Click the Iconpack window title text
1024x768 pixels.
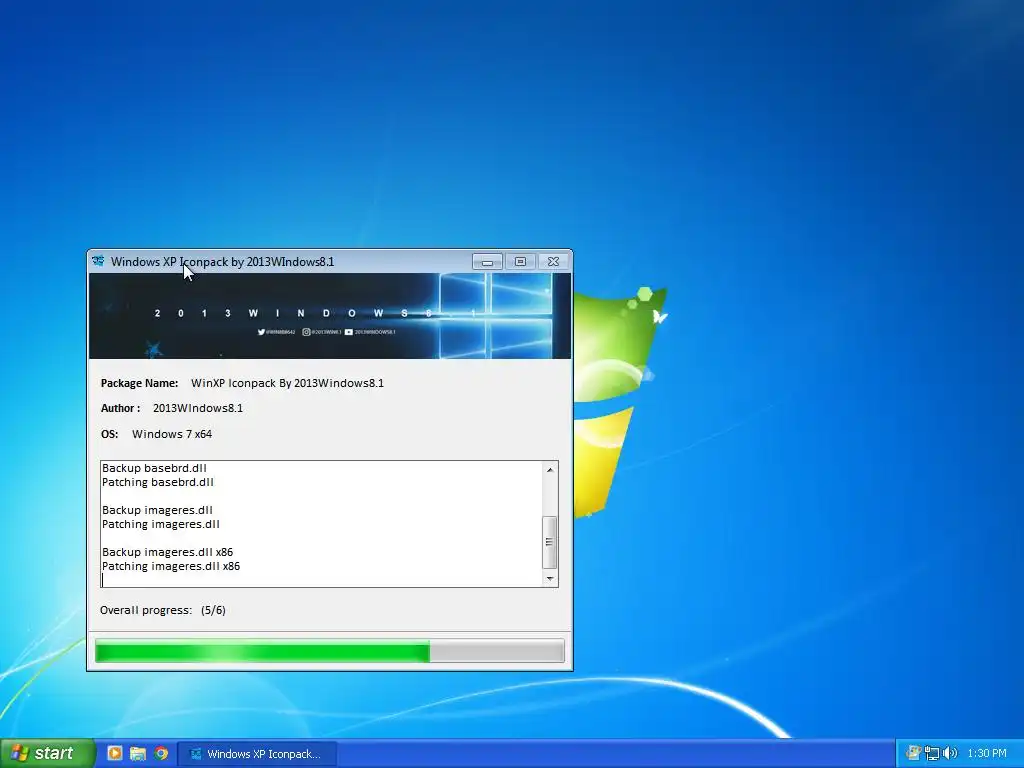pyautogui.click(x=222, y=261)
